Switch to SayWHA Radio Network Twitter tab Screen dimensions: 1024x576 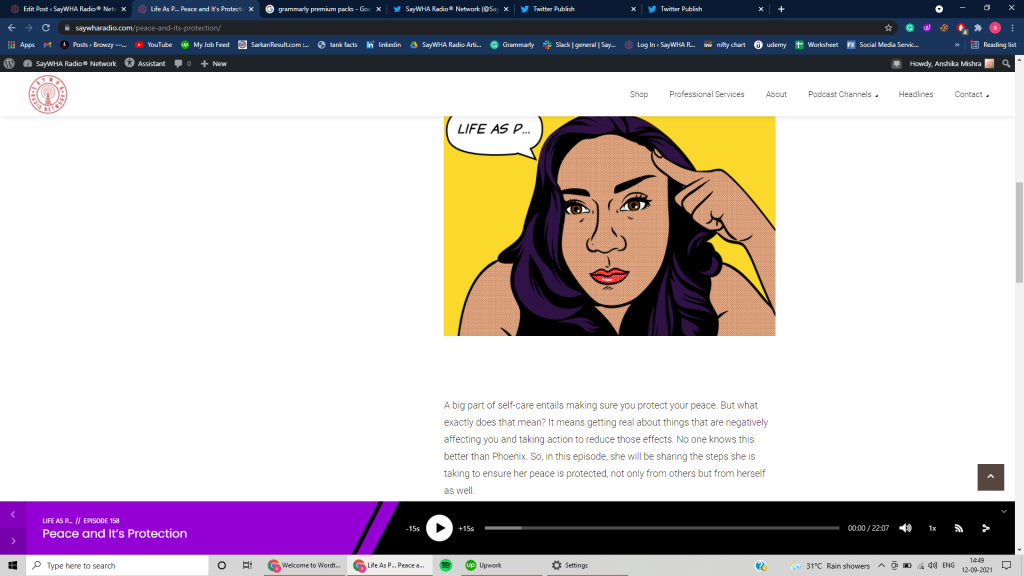[x=451, y=9]
